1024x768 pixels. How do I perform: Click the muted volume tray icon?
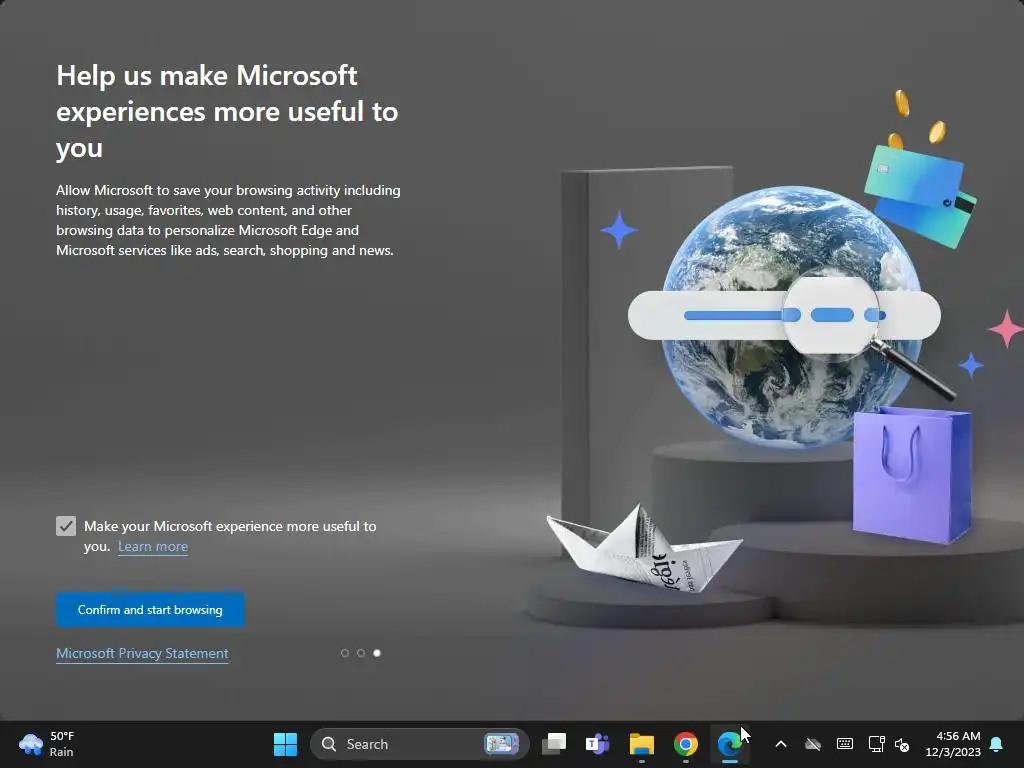tap(902, 744)
